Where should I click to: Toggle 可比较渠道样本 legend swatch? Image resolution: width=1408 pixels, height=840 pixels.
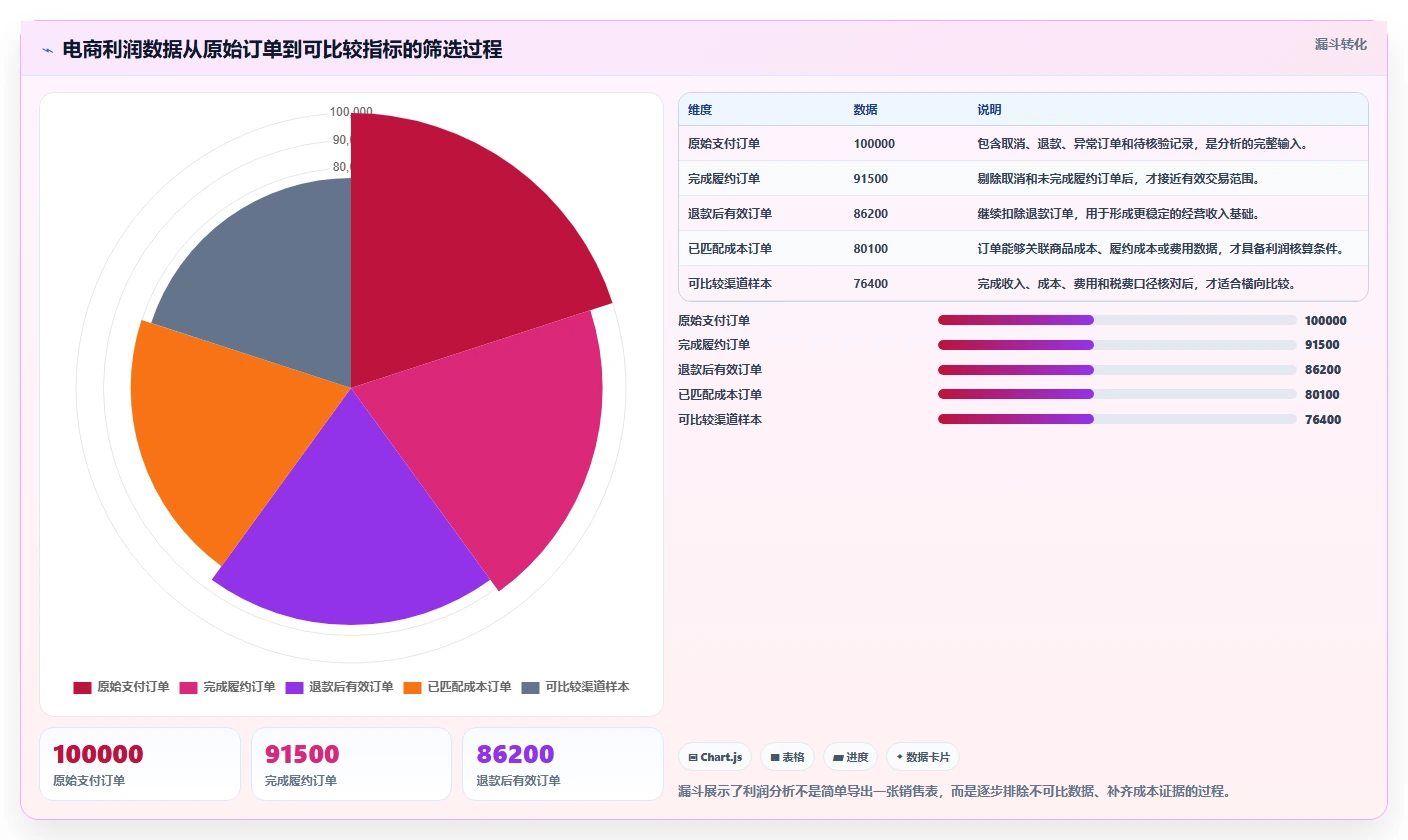click(x=530, y=687)
